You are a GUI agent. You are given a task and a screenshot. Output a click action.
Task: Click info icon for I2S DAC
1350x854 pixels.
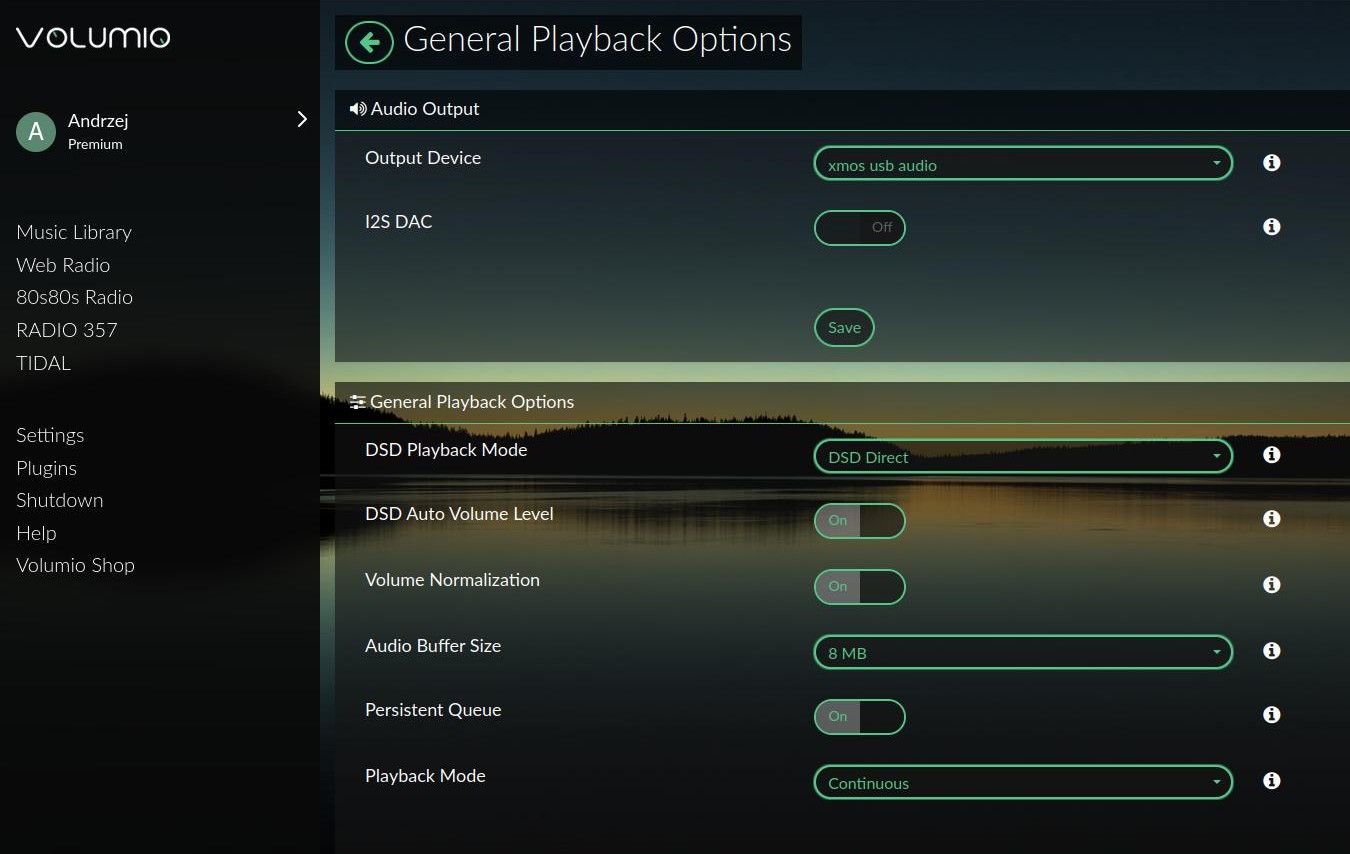tap(1272, 227)
